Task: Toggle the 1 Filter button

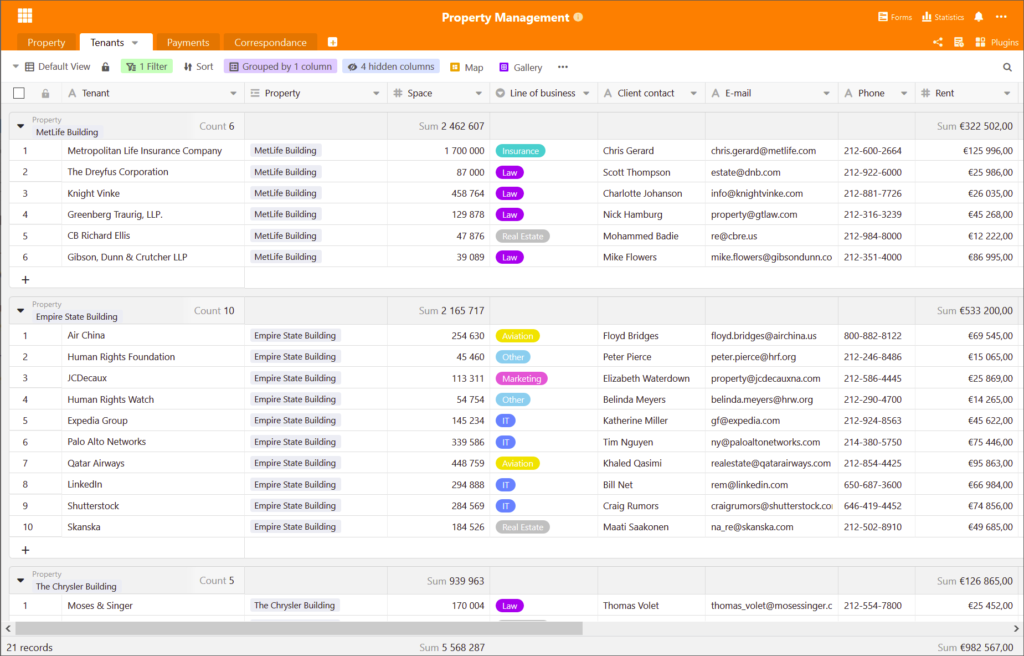Action: (146, 67)
